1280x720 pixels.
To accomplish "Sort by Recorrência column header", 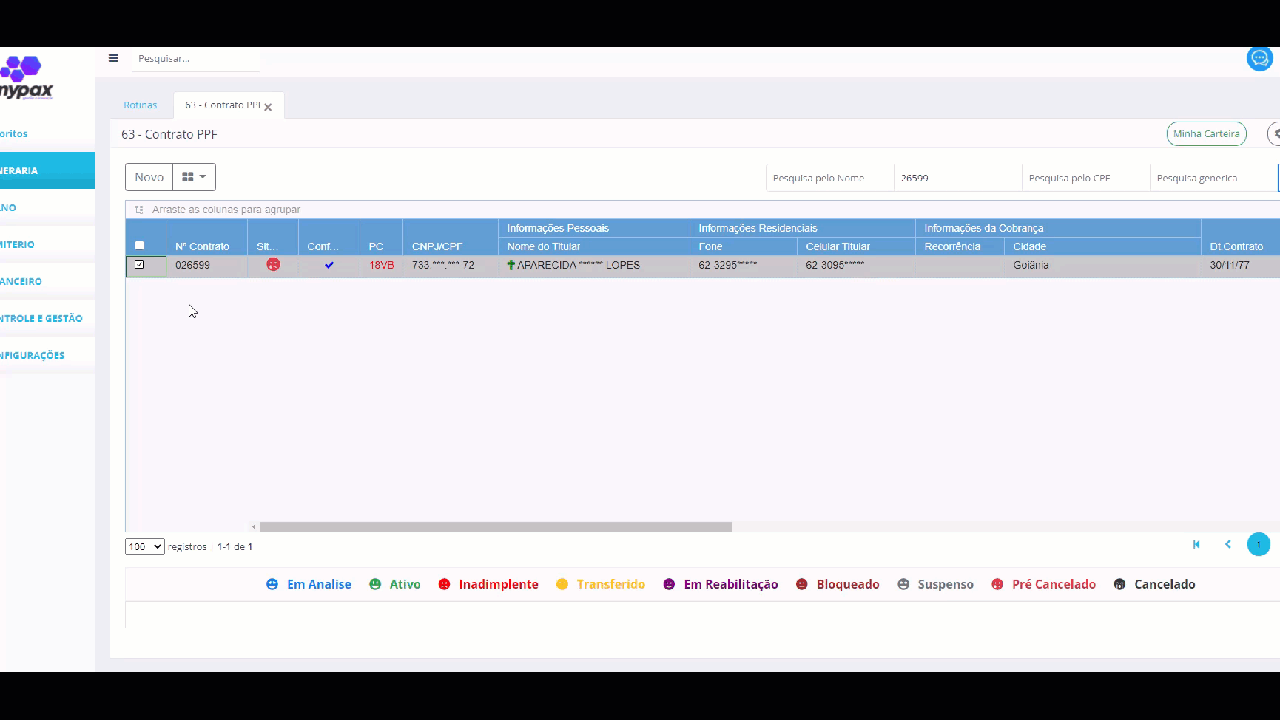I will 960,246.
